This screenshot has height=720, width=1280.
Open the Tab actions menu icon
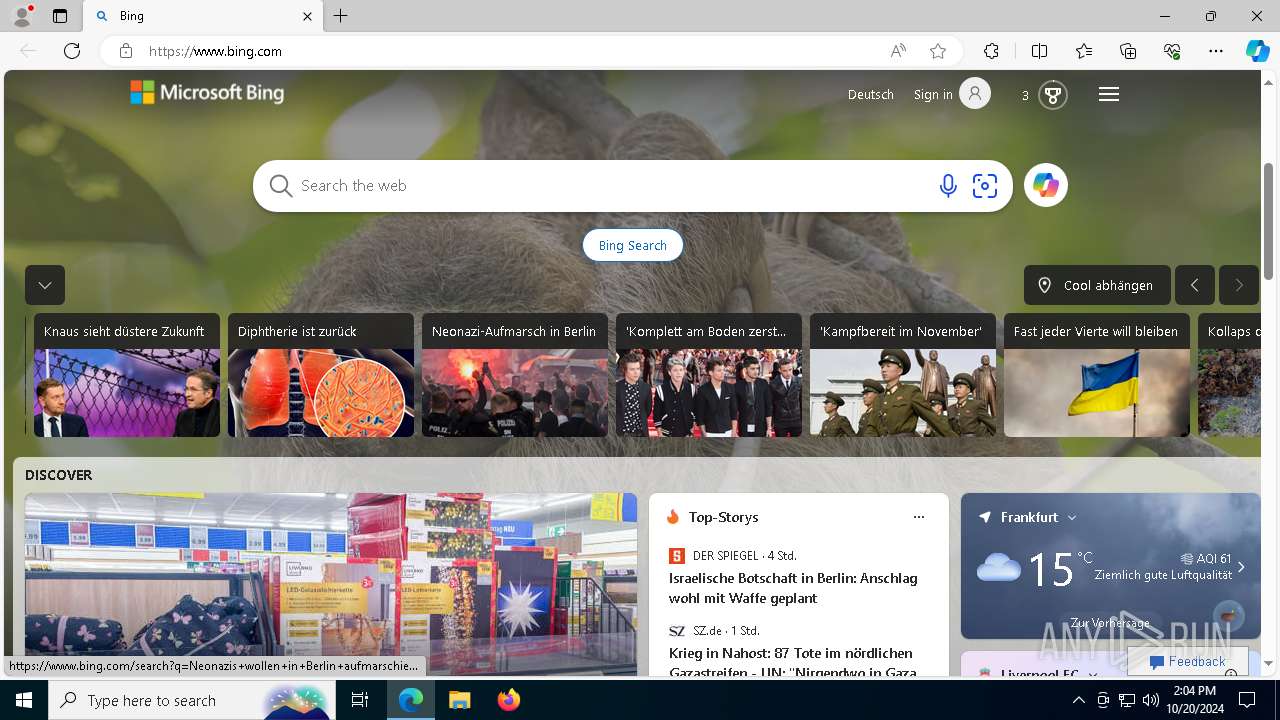[x=60, y=16]
